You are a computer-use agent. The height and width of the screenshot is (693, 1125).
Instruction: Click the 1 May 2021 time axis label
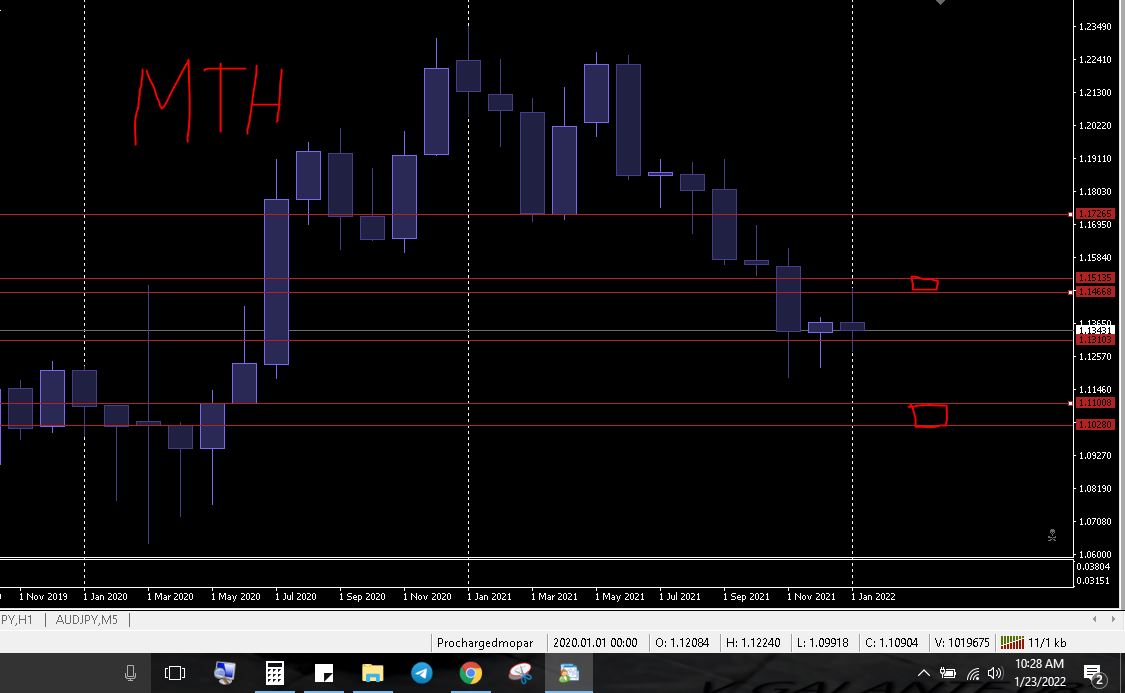tap(619, 596)
